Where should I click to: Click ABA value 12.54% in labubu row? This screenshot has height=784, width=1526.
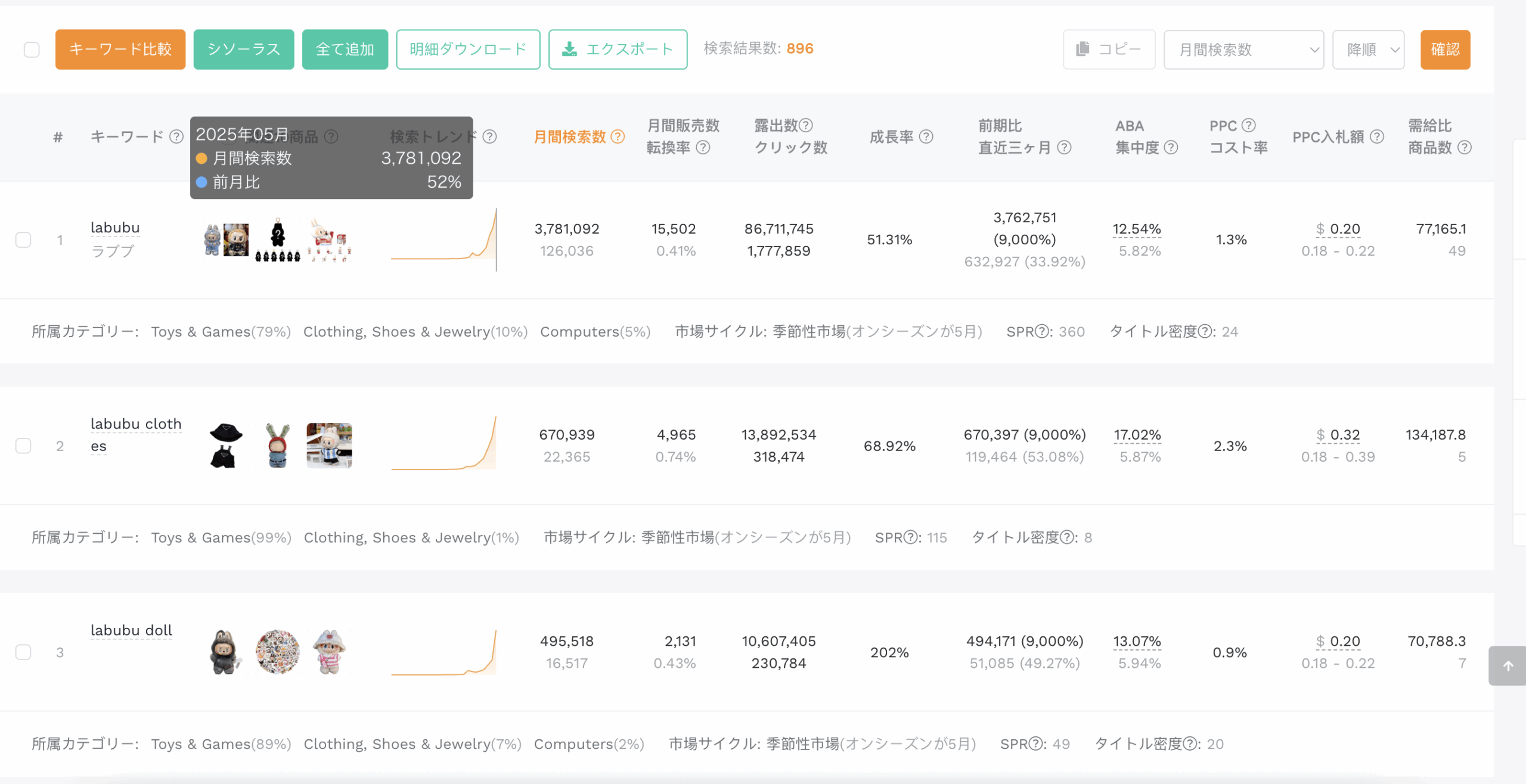[1137, 229]
